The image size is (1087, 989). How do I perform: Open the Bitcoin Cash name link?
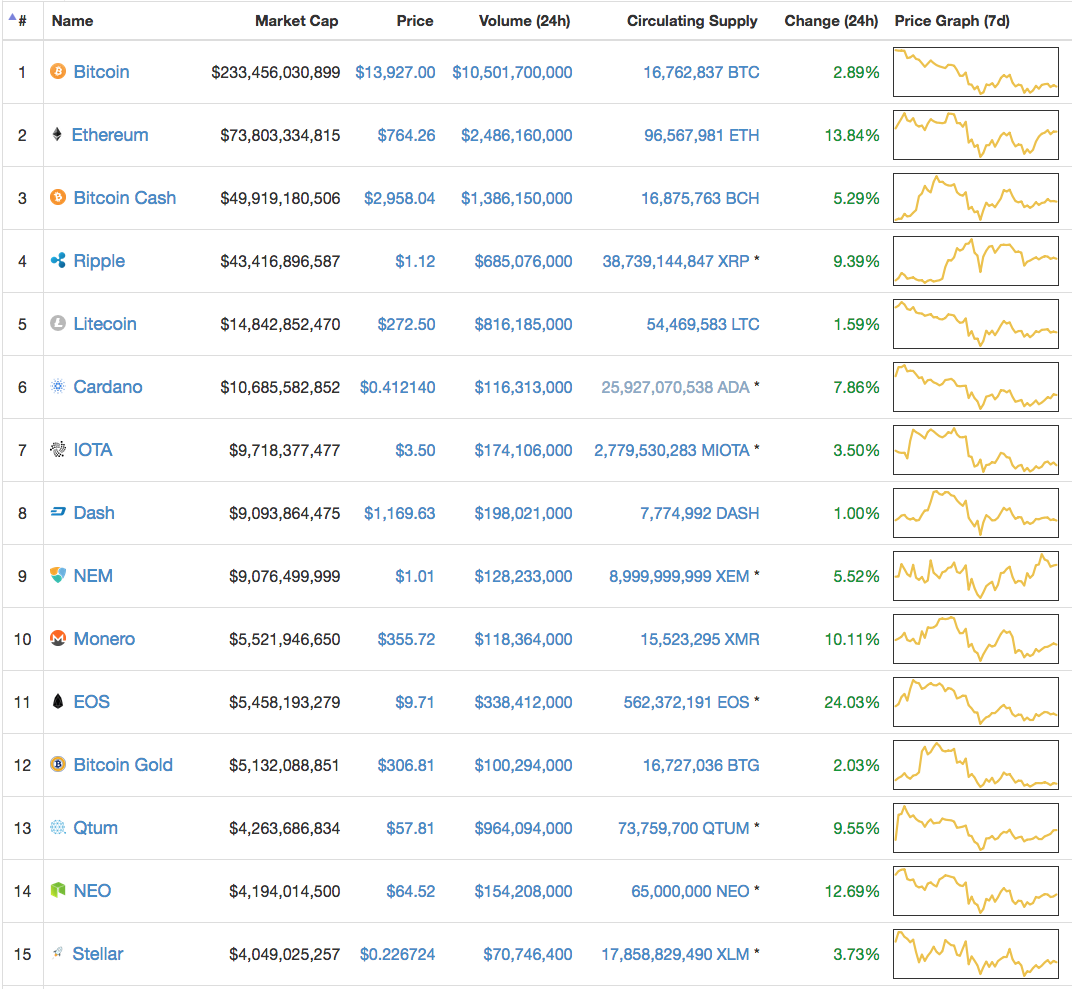click(125, 198)
